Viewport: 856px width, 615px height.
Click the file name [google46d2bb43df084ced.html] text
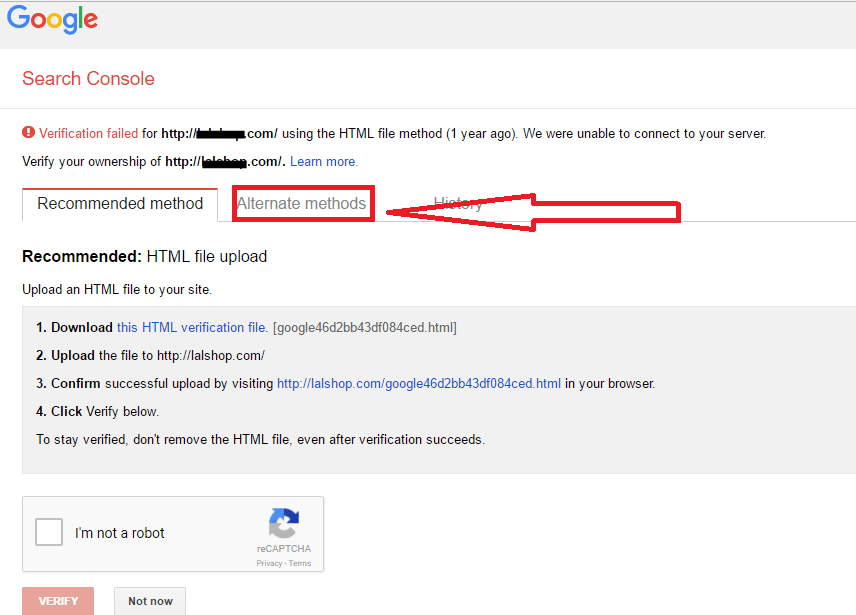(365, 327)
